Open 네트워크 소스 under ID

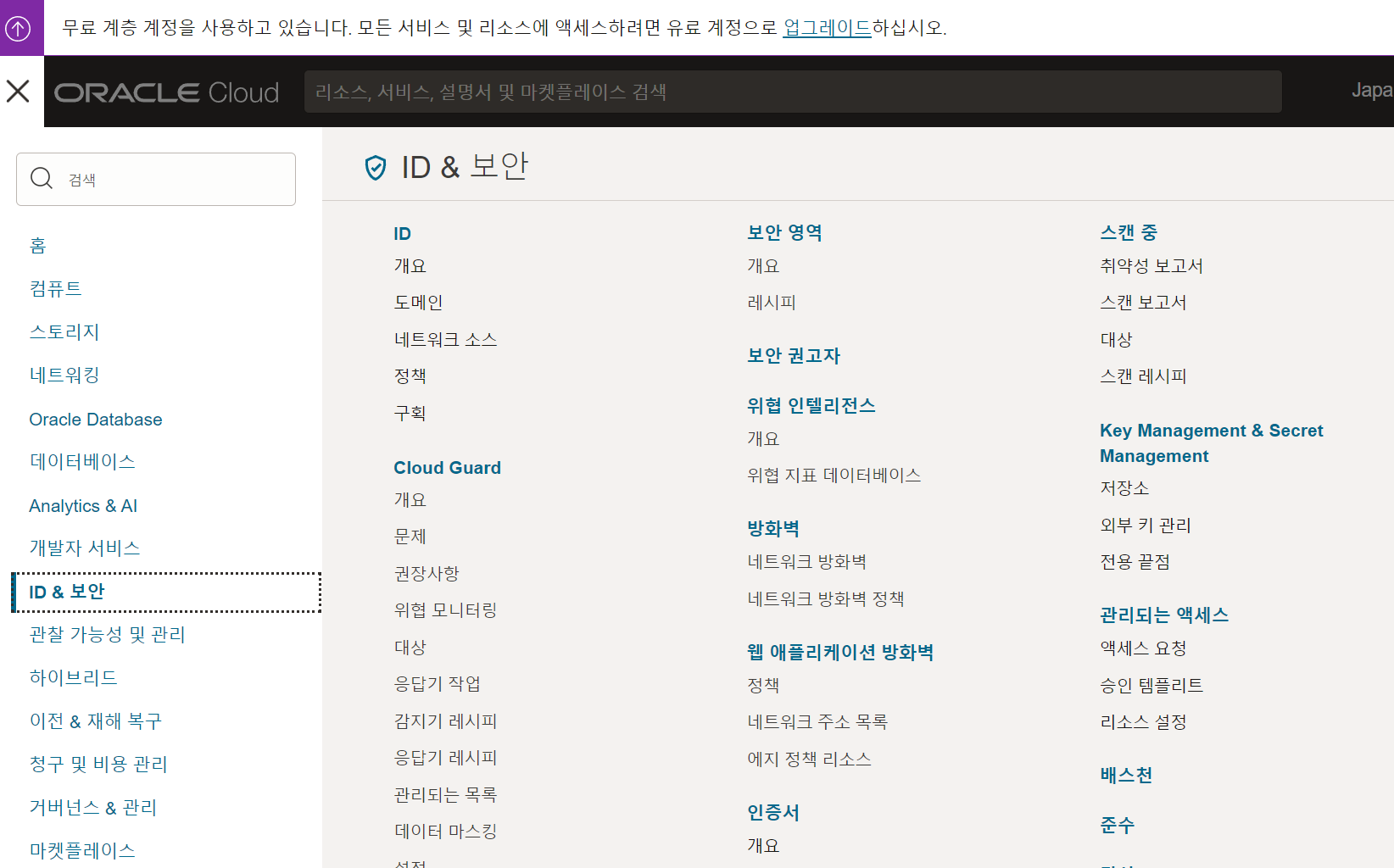pyautogui.click(x=445, y=340)
